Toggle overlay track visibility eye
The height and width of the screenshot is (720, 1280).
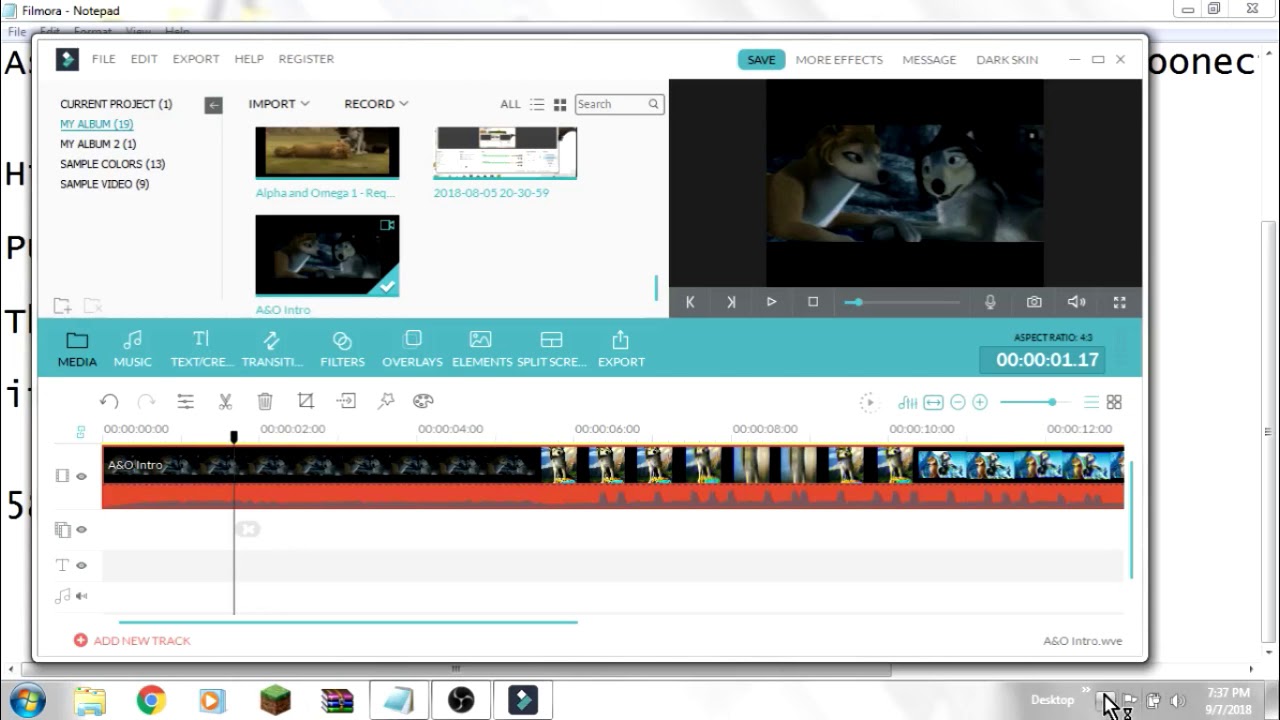[82, 529]
